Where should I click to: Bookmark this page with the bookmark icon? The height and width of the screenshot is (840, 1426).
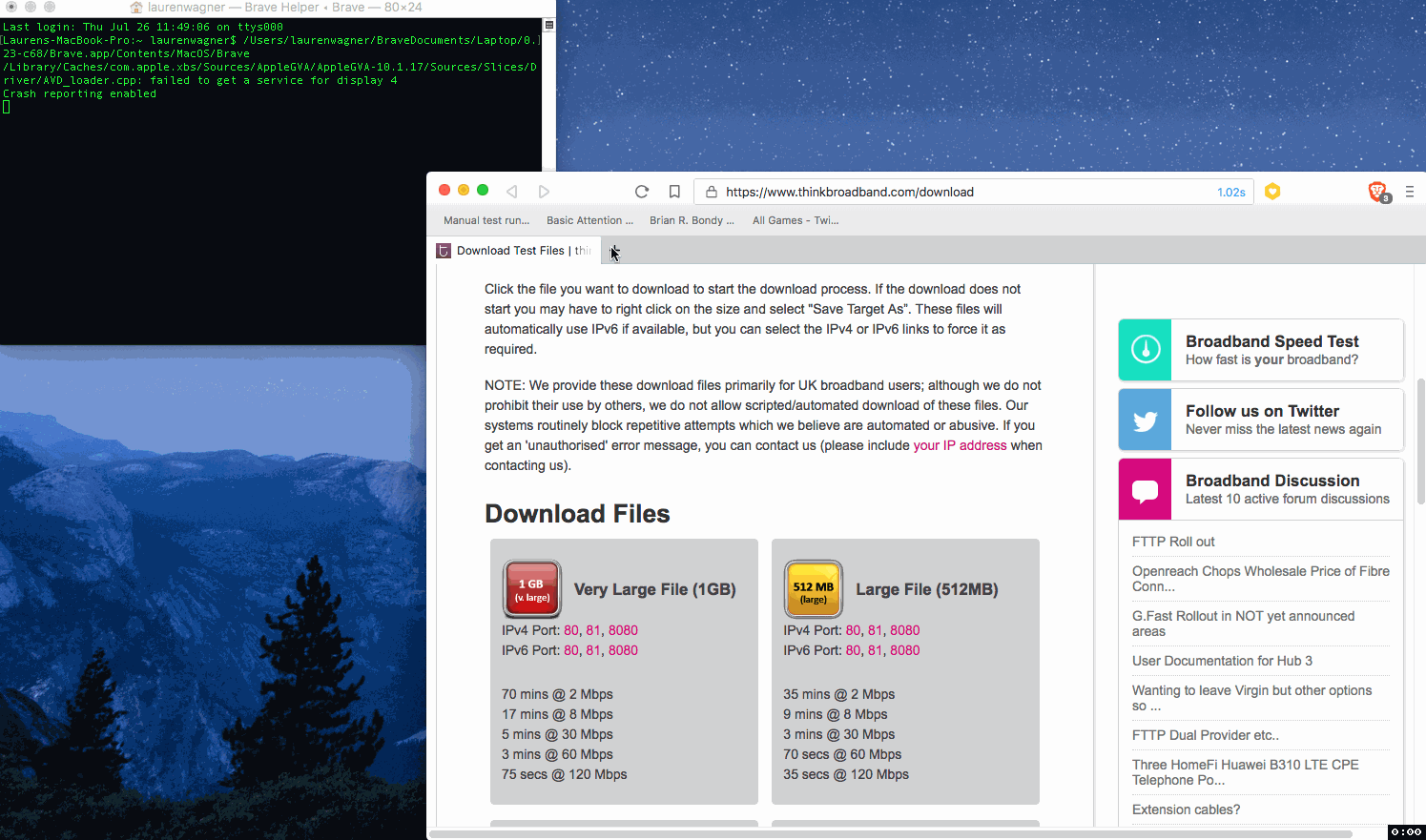pyautogui.click(x=674, y=192)
